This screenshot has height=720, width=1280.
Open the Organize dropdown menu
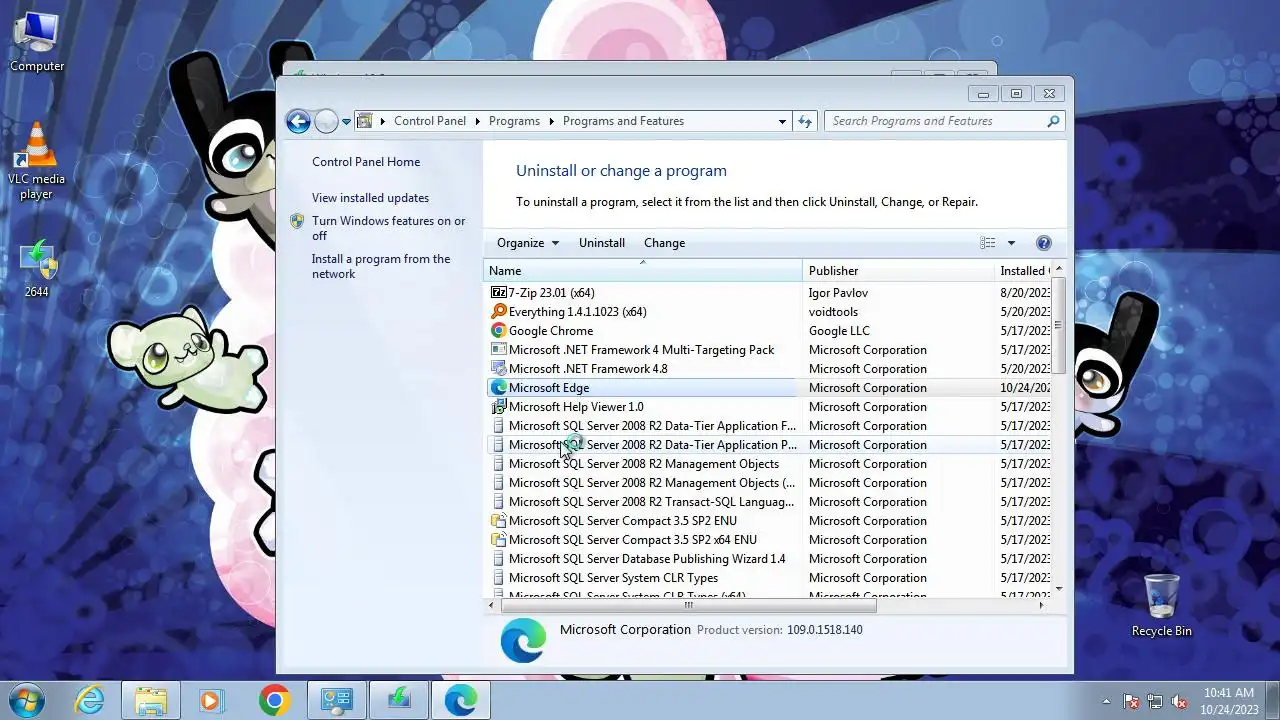(527, 243)
